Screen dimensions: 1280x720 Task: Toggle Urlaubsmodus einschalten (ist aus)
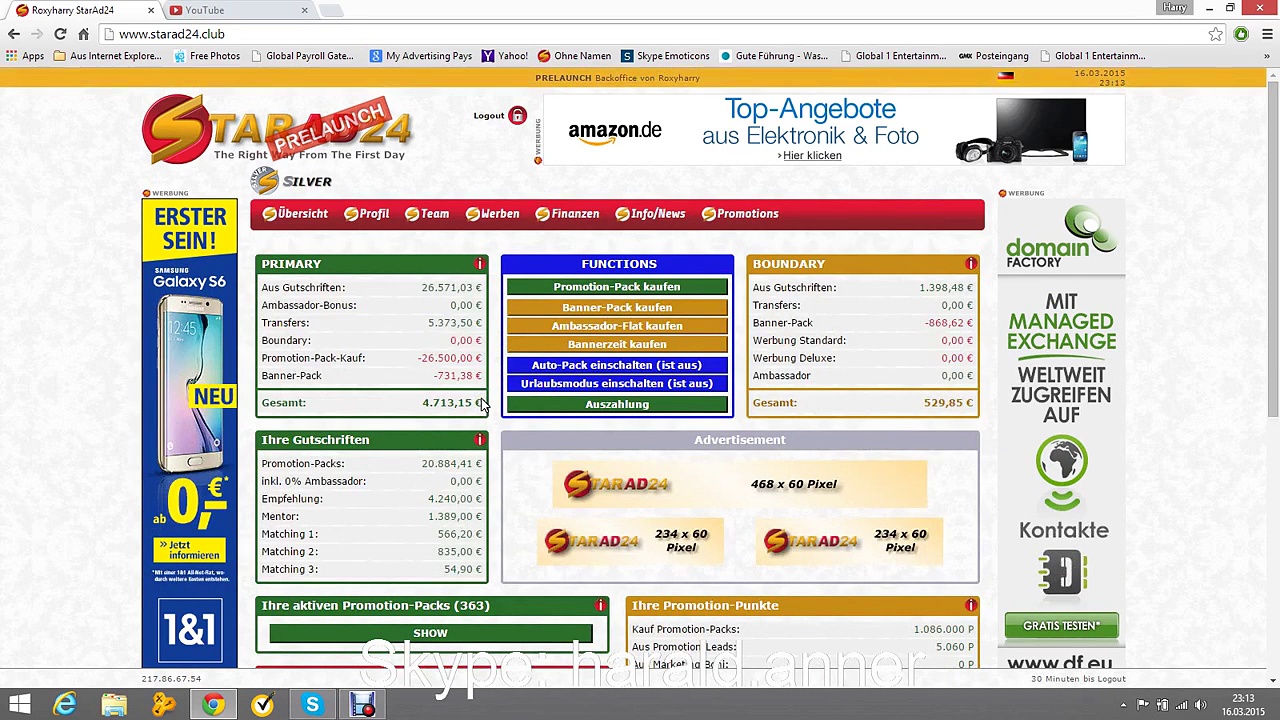tap(617, 384)
